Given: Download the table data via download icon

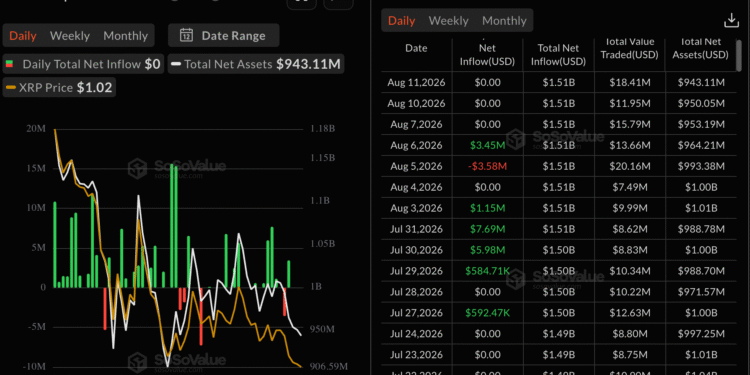Looking at the screenshot, I should click(x=731, y=21).
